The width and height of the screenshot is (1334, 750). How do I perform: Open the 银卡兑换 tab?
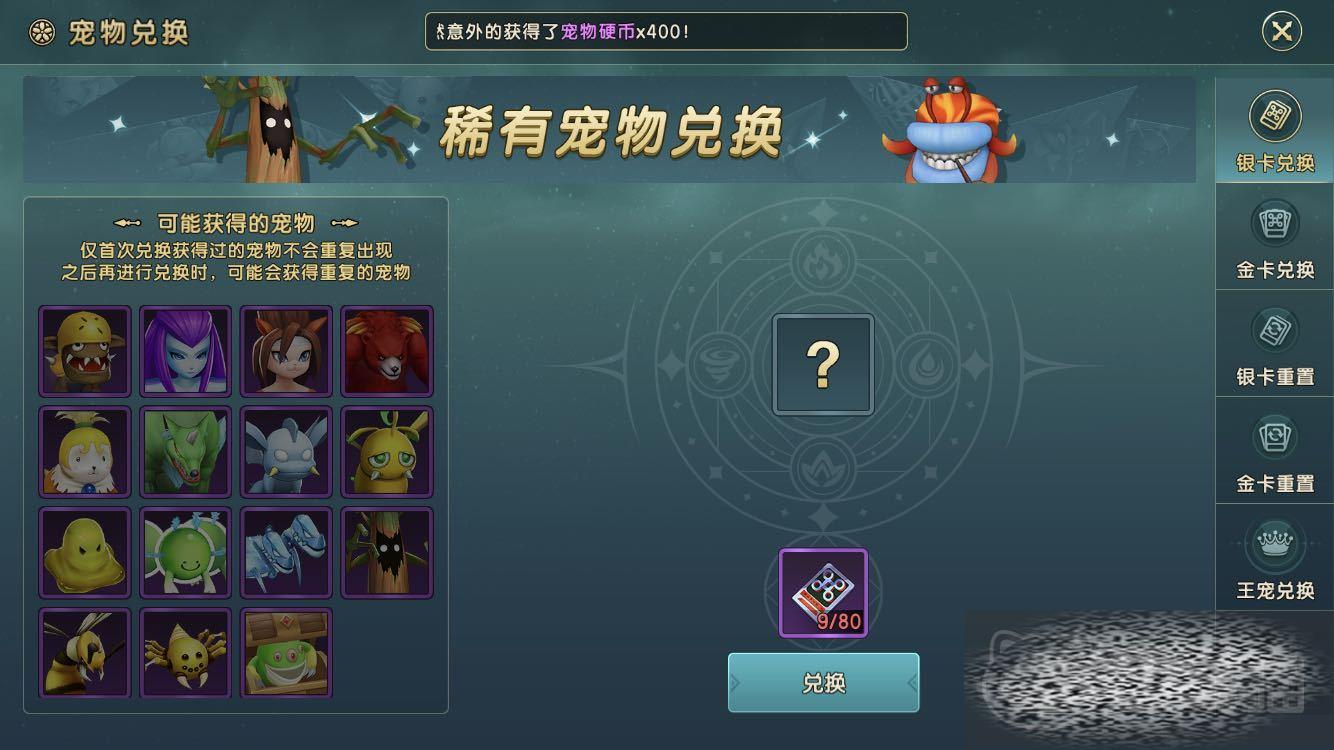tap(1275, 131)
